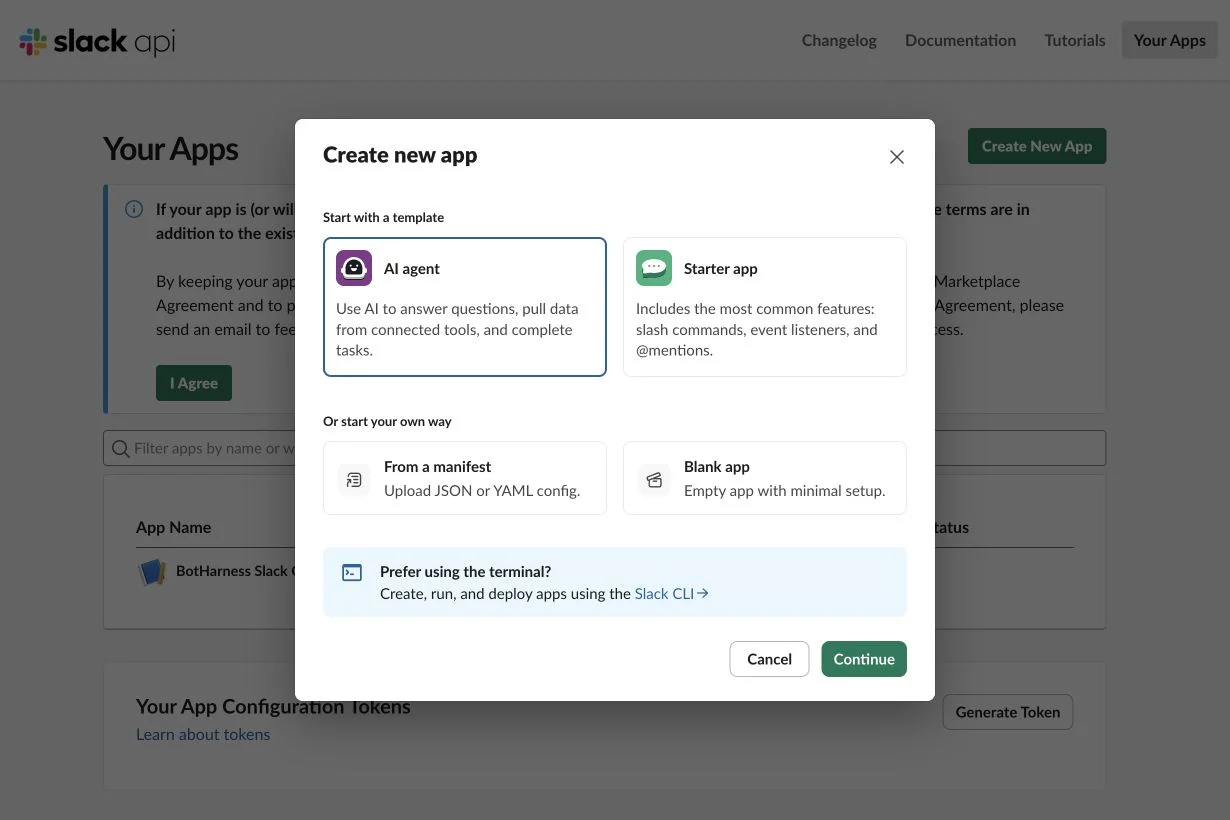Screen dimensions: 1230x820
Task: Choose the Blank app option
Action: [x=765, y=478]
